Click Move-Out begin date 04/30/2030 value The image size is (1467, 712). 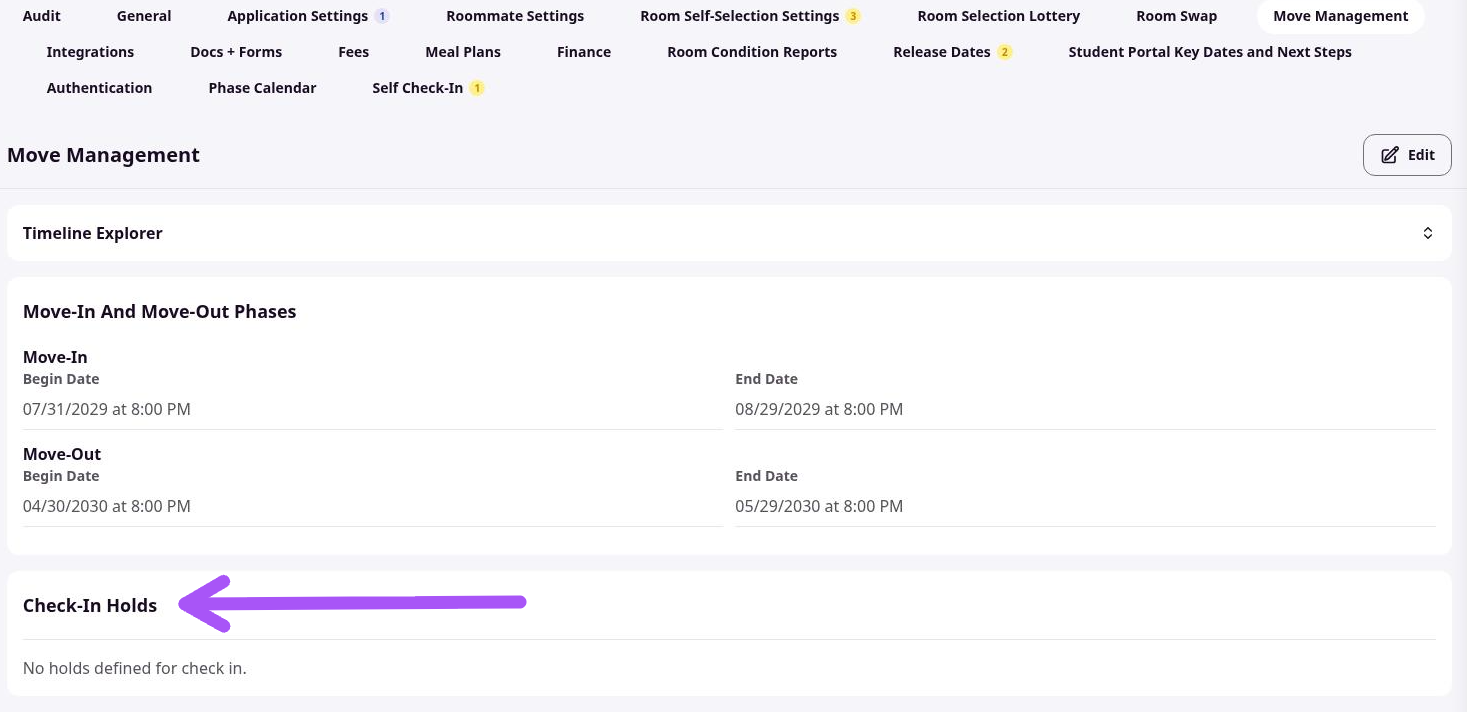107,506
